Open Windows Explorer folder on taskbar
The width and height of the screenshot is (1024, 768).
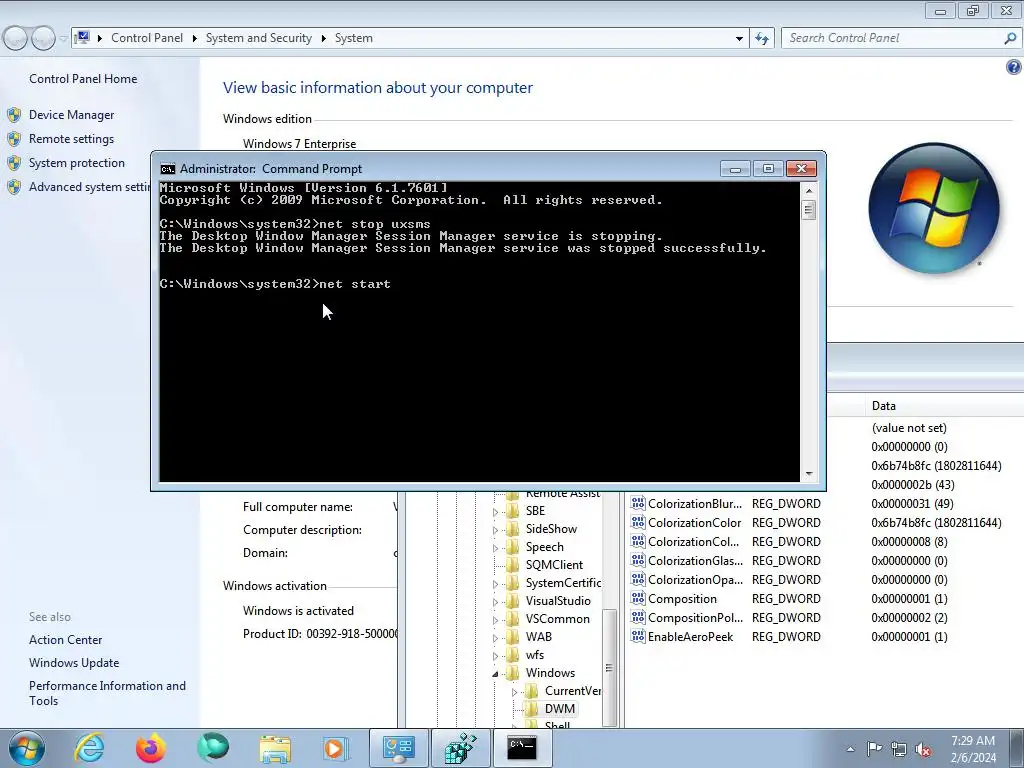[x=275, y=748]
